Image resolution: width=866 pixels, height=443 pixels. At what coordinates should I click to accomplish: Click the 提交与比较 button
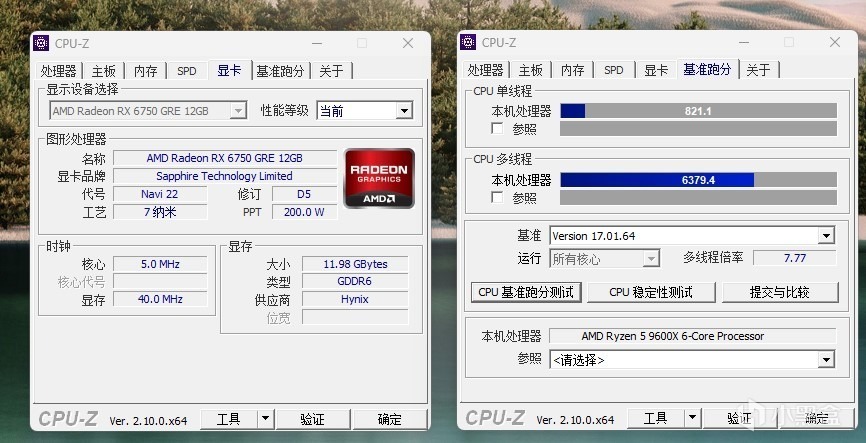[780, 292]
